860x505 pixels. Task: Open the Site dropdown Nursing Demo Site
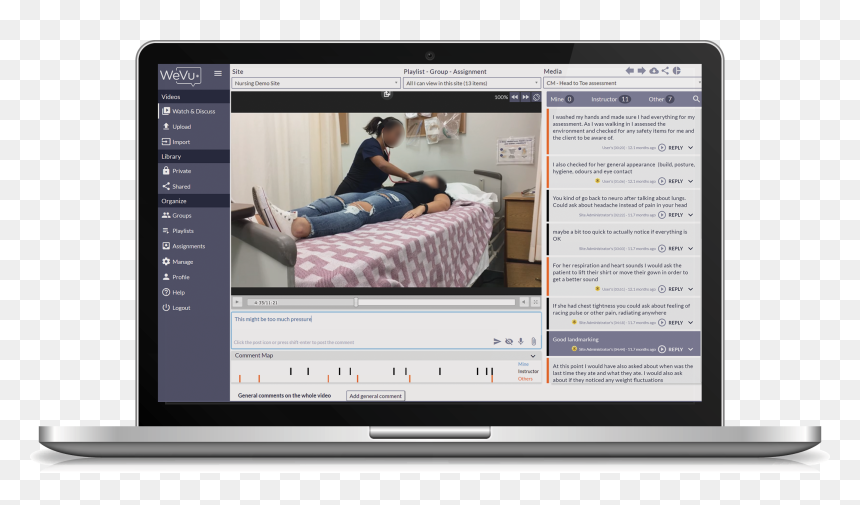pos(316,83)
